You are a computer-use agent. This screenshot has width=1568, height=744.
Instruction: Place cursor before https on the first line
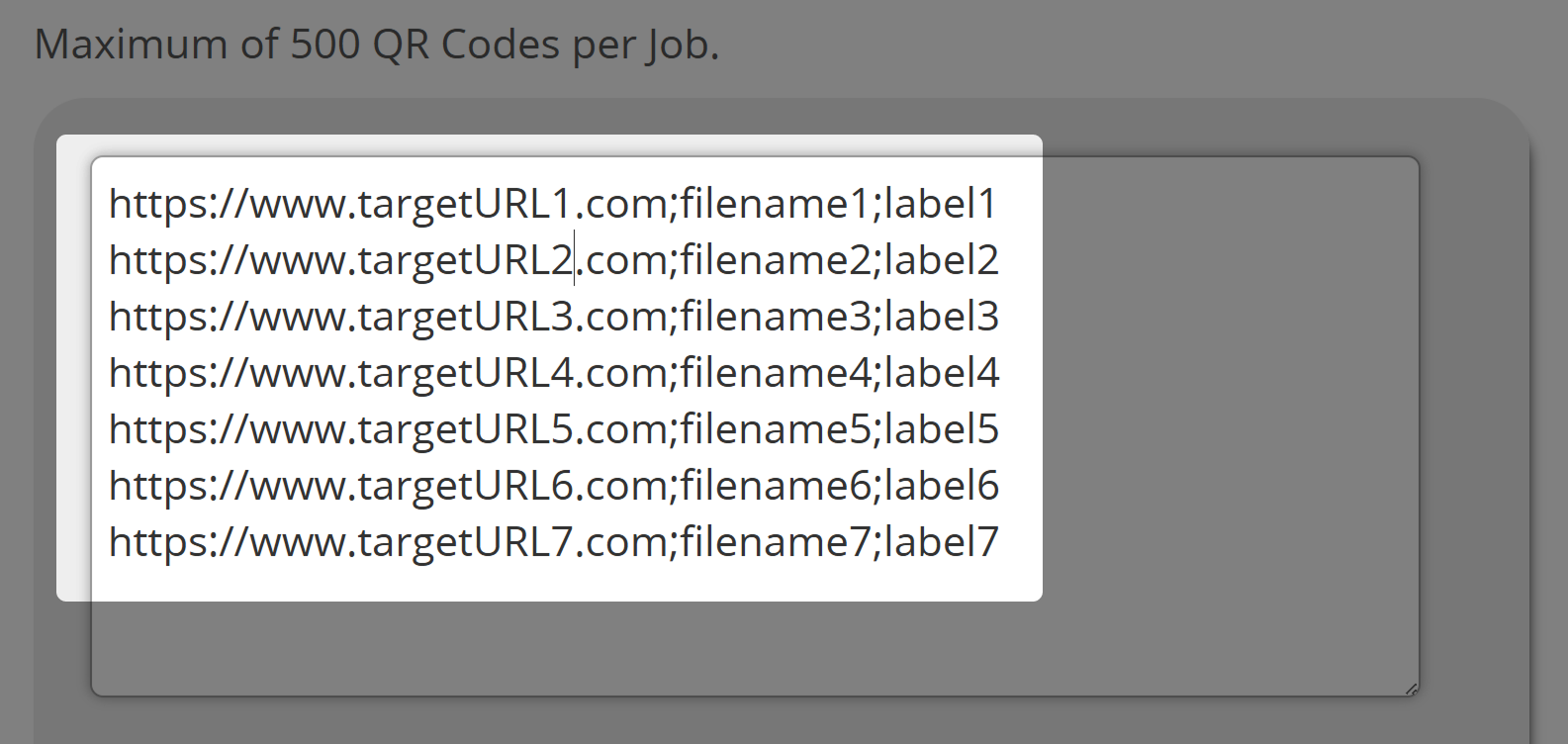111,205
